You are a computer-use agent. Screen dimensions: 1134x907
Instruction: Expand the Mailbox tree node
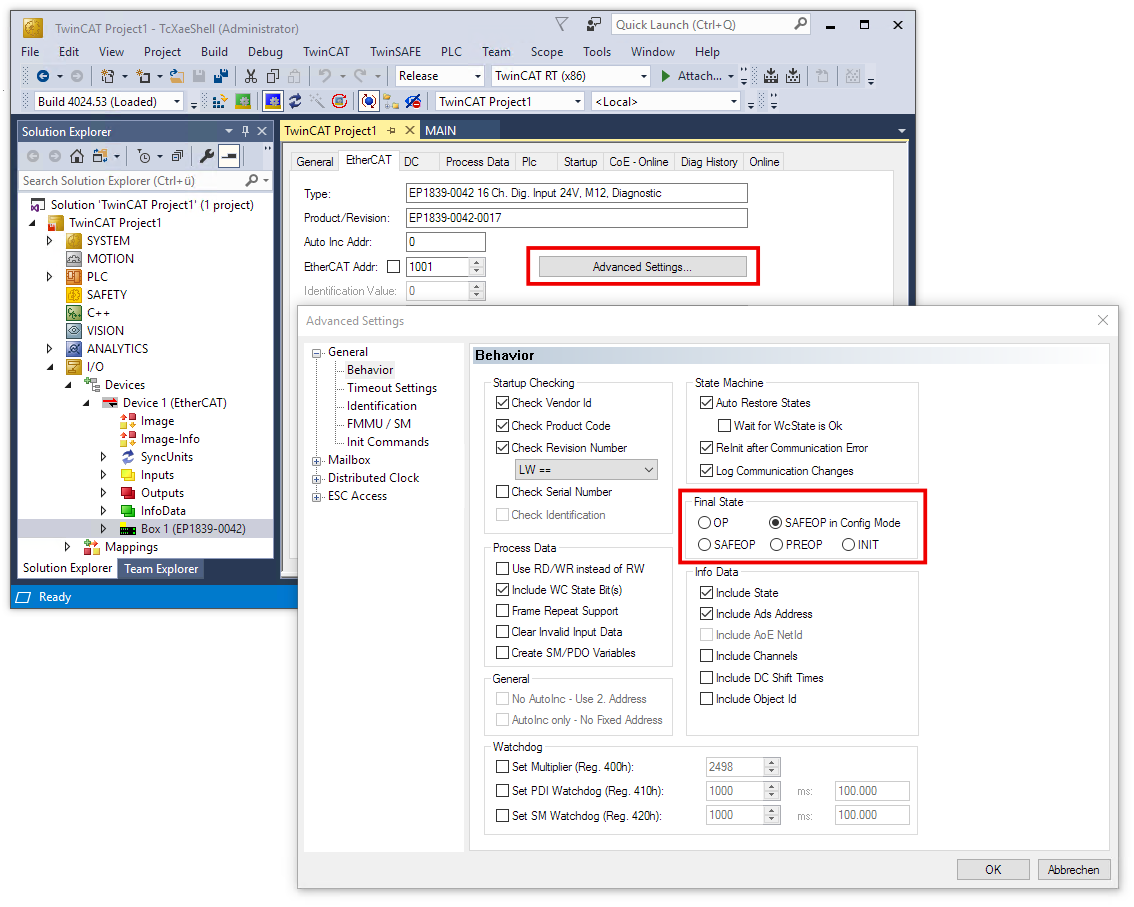pyautogui.click(x=317, y=460)
